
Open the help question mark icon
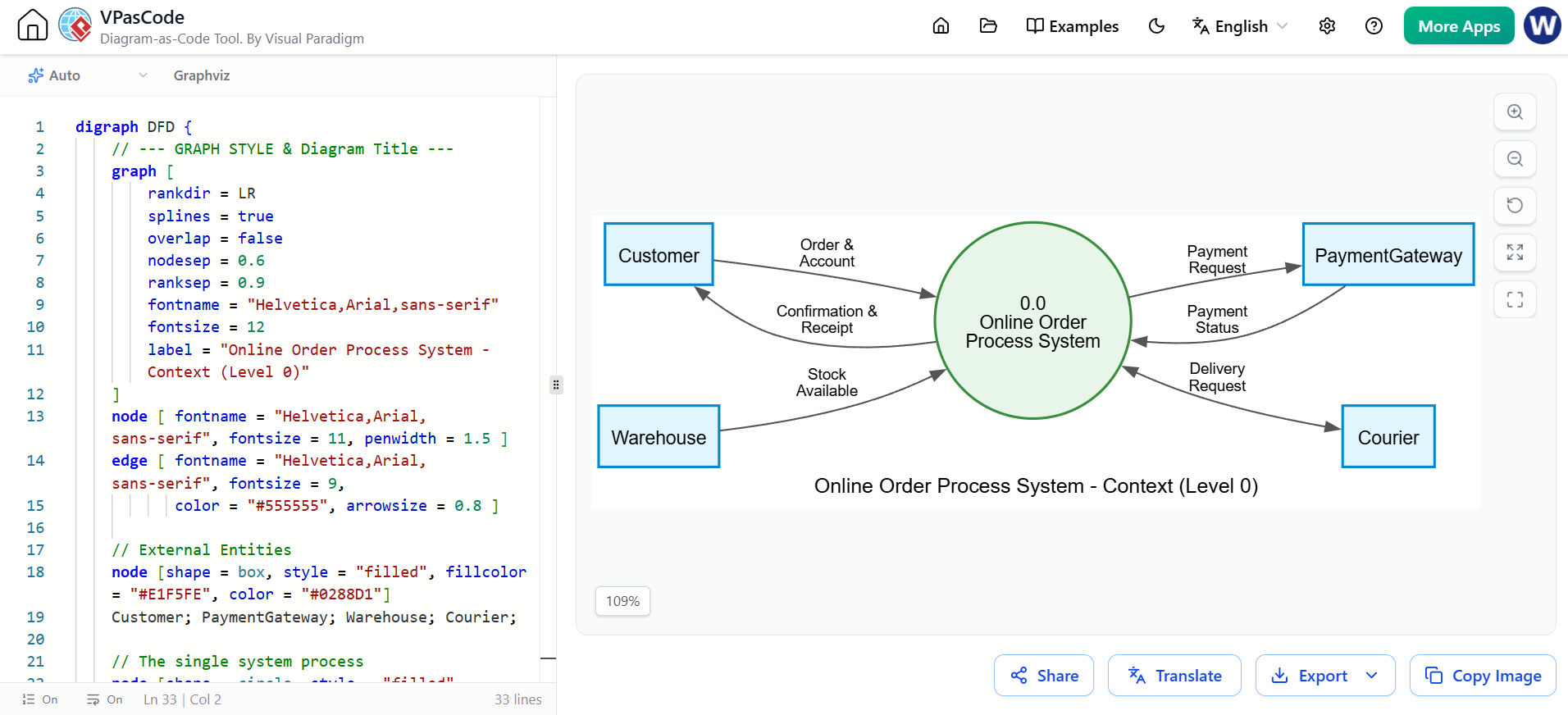[1374, 26]
